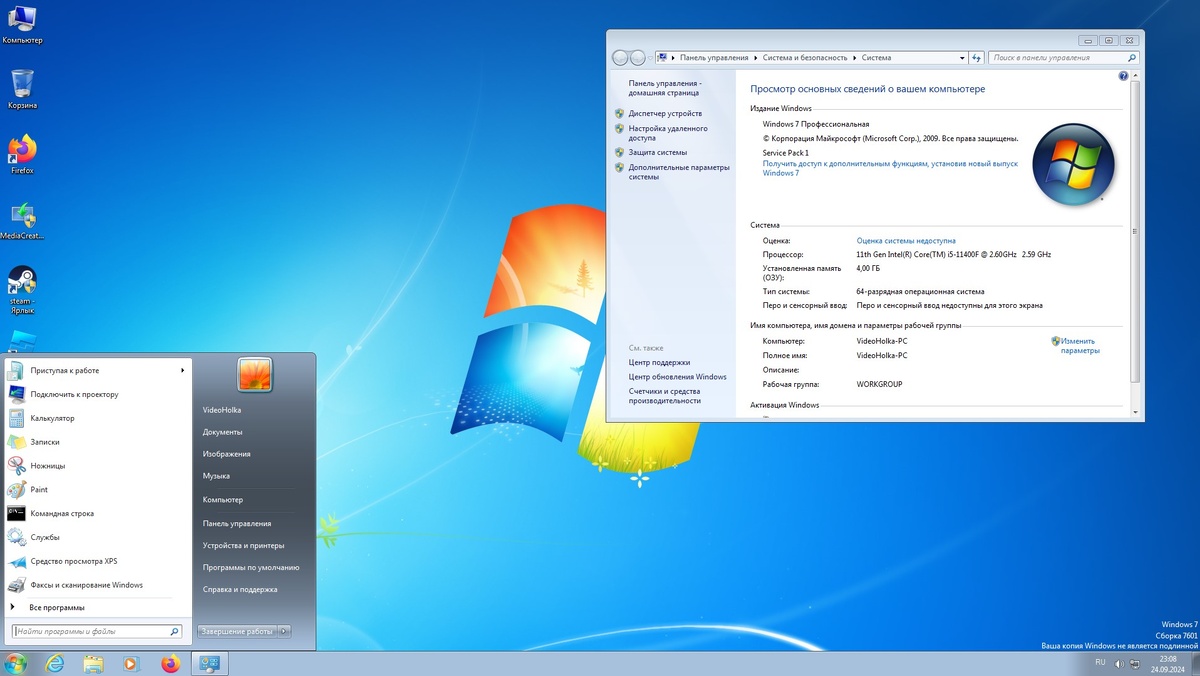
Task: Open Средство просмотра XPS
Action: (98, 561)
